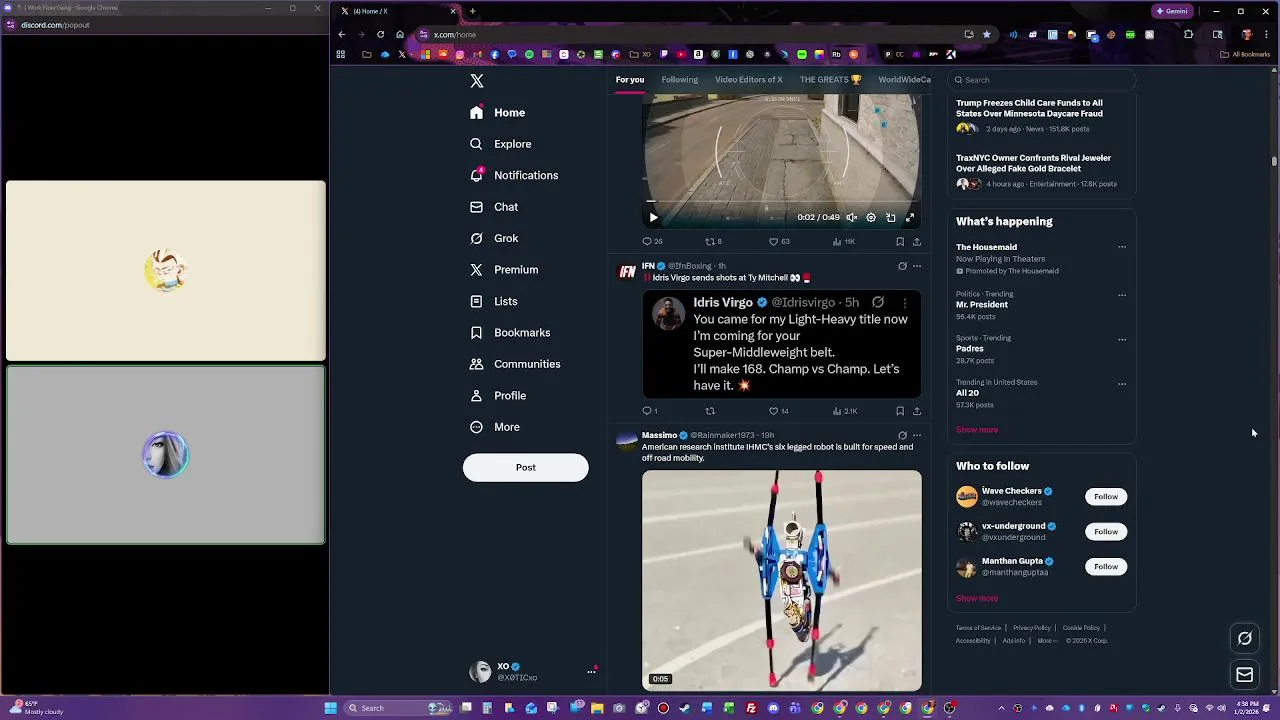
Task: Open Communities in sidebar
Action: tap(515, 364)
